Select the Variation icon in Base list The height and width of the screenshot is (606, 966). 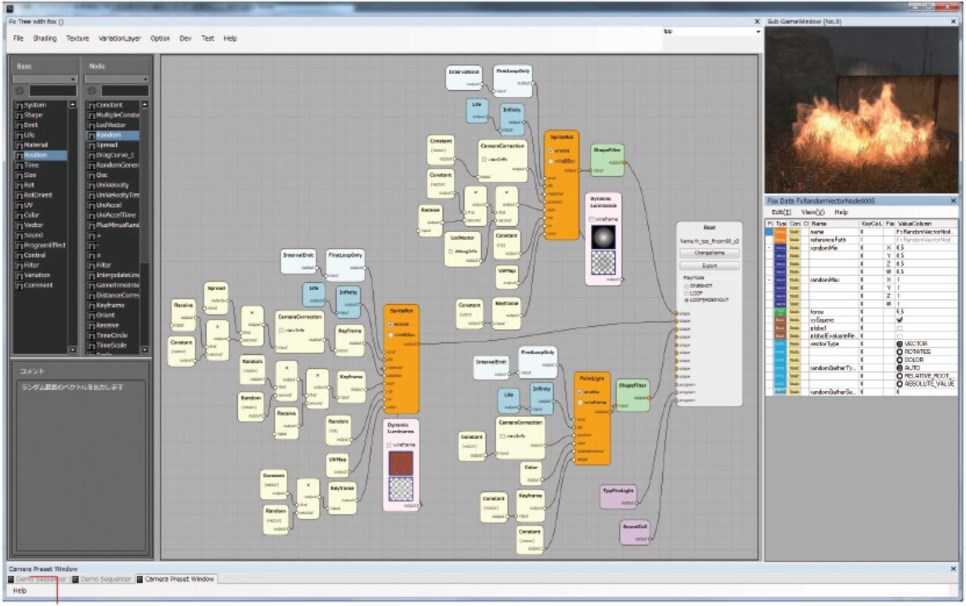[19, 275]
